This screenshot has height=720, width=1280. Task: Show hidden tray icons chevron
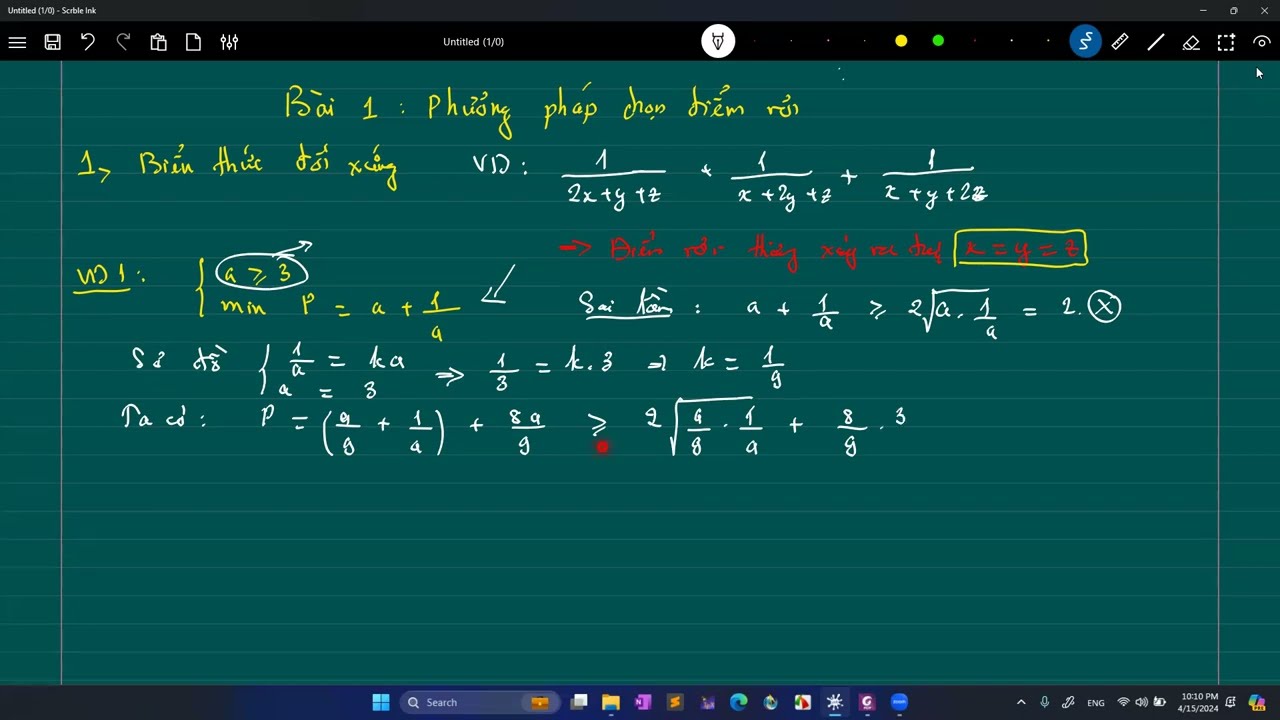pos(1021,702)
